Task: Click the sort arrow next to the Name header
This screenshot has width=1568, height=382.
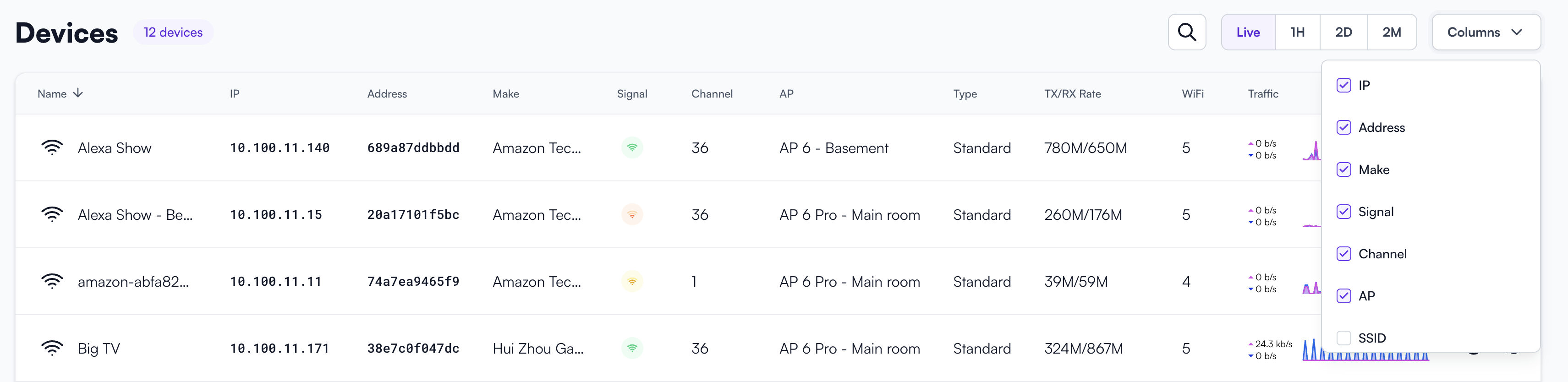Action: tap(78, 93)
